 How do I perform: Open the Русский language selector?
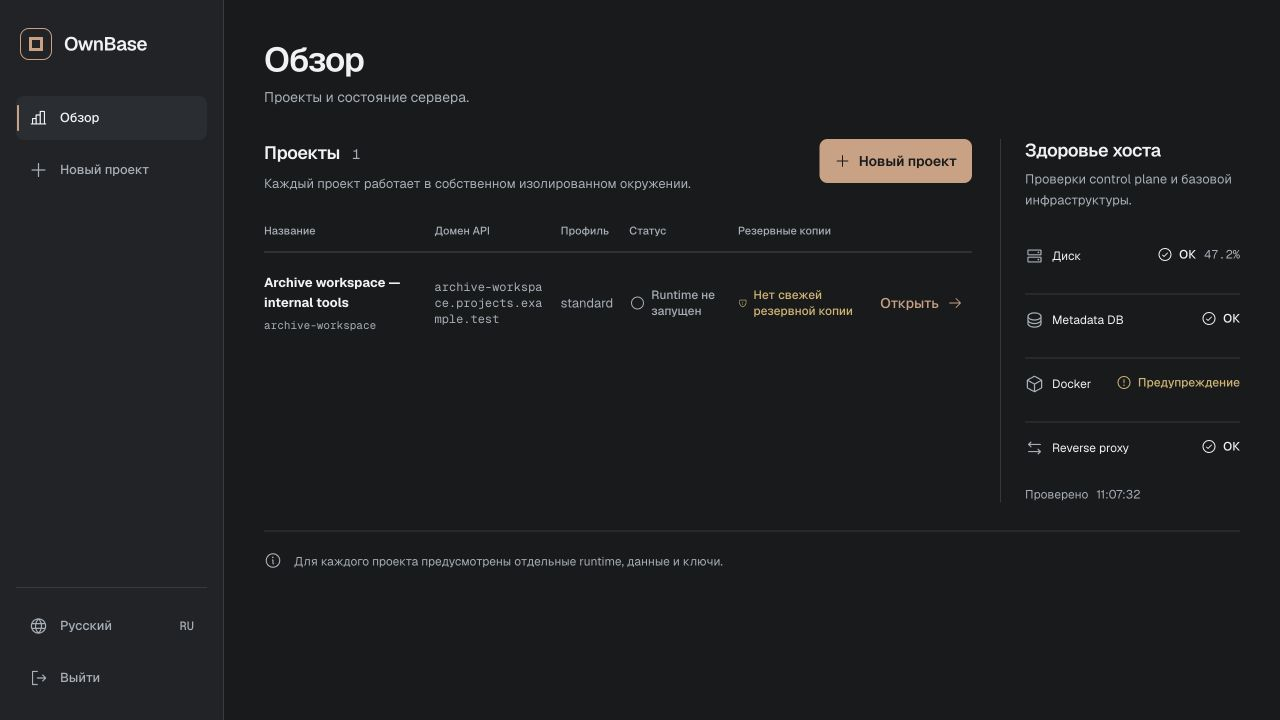111,626
